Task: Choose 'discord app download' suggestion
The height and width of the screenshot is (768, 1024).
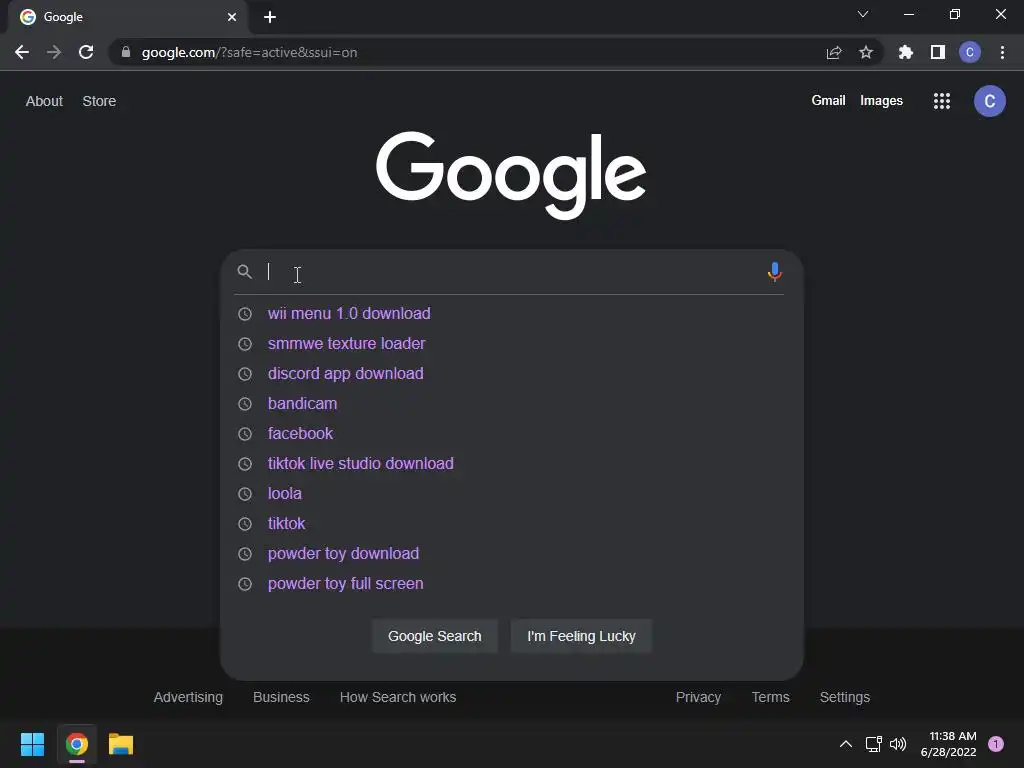Action: 345,374
